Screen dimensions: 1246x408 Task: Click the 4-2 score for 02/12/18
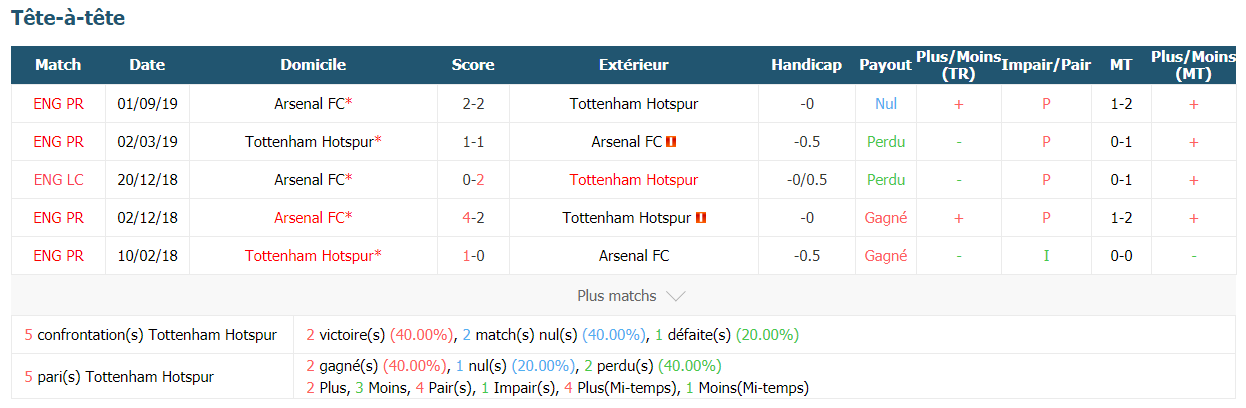pos(473,218)
